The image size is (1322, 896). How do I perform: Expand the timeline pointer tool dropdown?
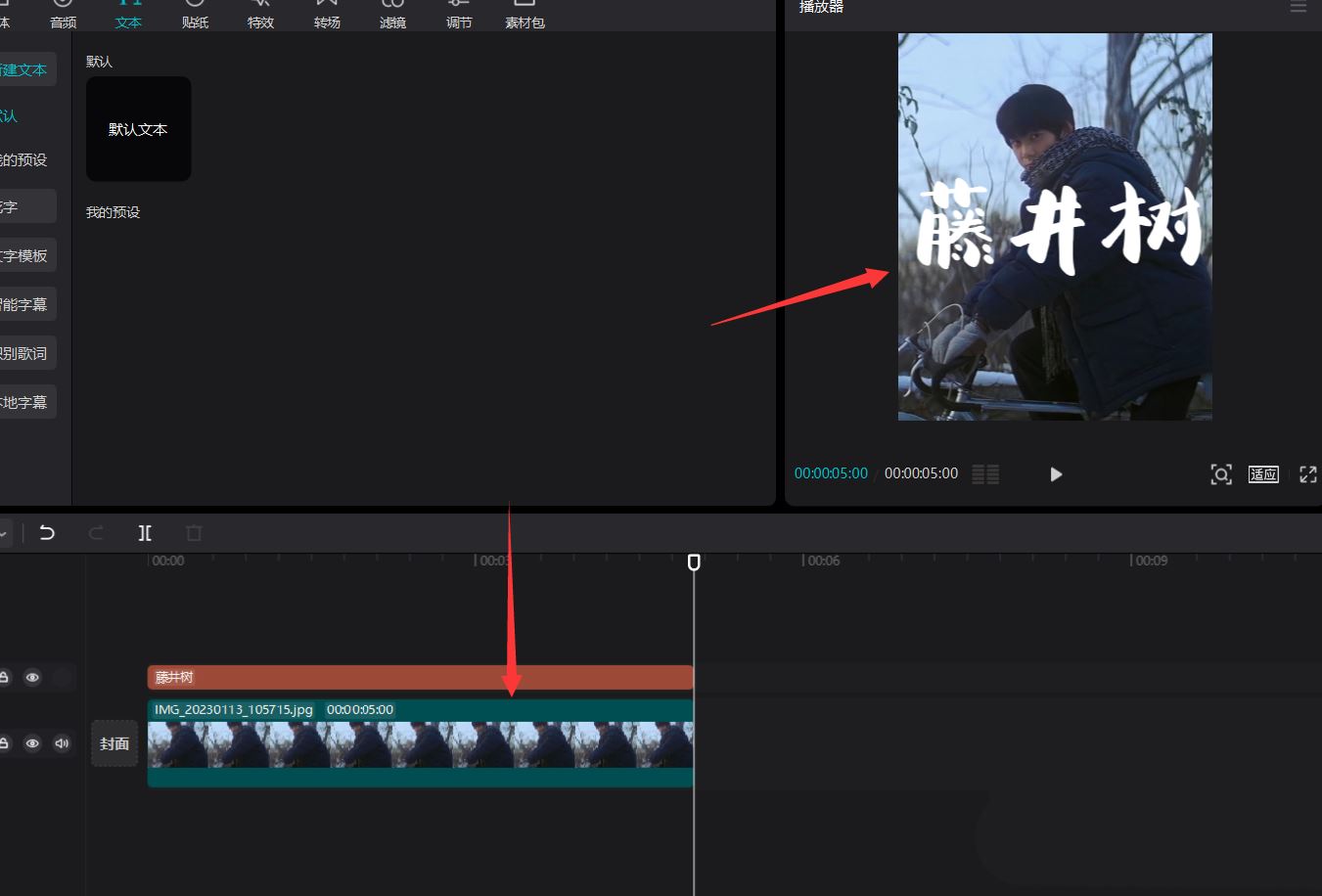4,534
